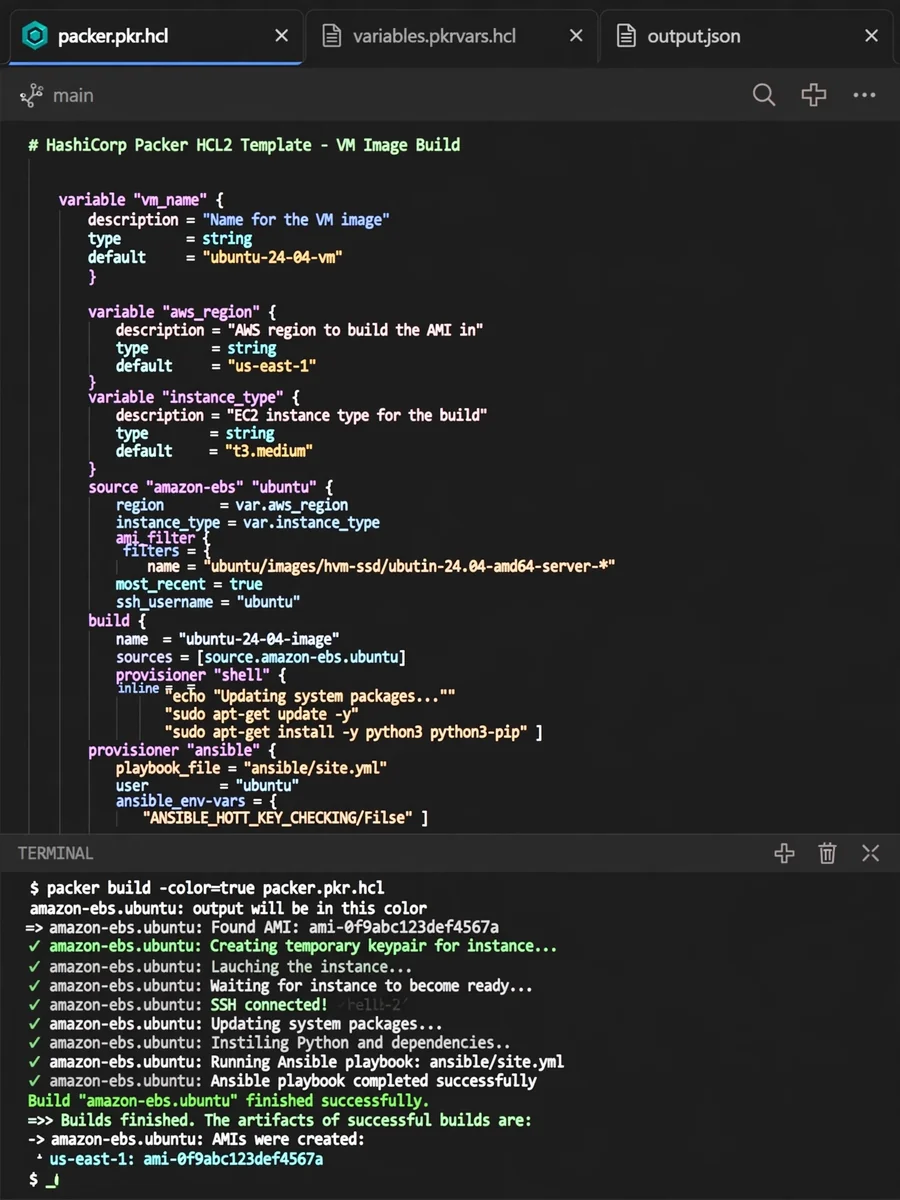Image resolution: width=900 pixels, height=1200 pixels.
Task: Click provisioner "shell" line
Action: point(201,675)
